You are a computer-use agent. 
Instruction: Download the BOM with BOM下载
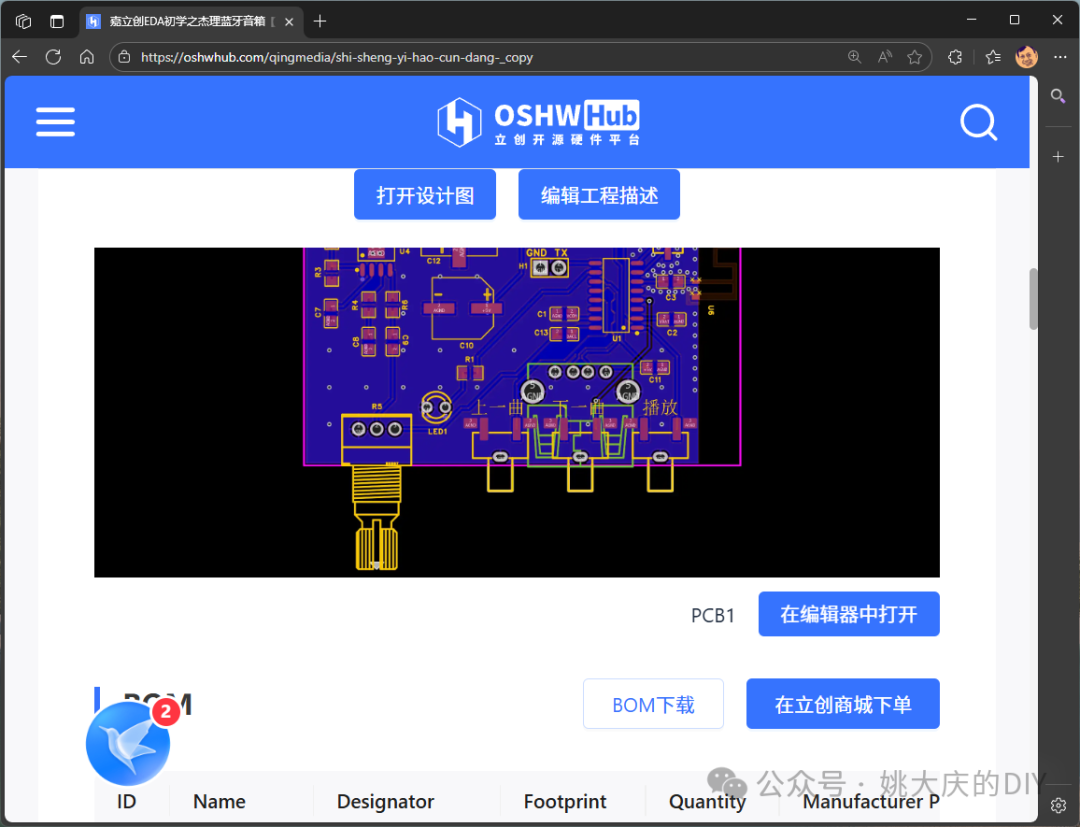tap(653, 704)
